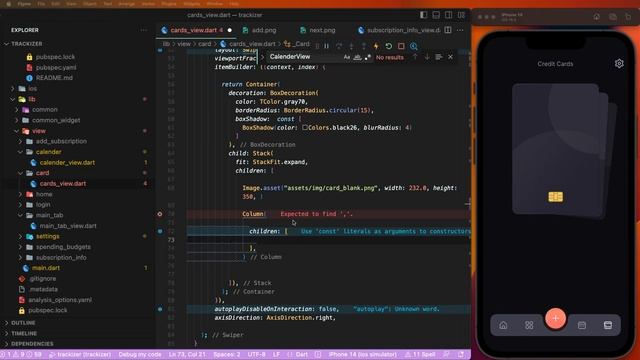Image resolution: width=640 pixels, height=360 pixels.
Task: Tap the calendar tab in simulator app
Action: point(582,325)
